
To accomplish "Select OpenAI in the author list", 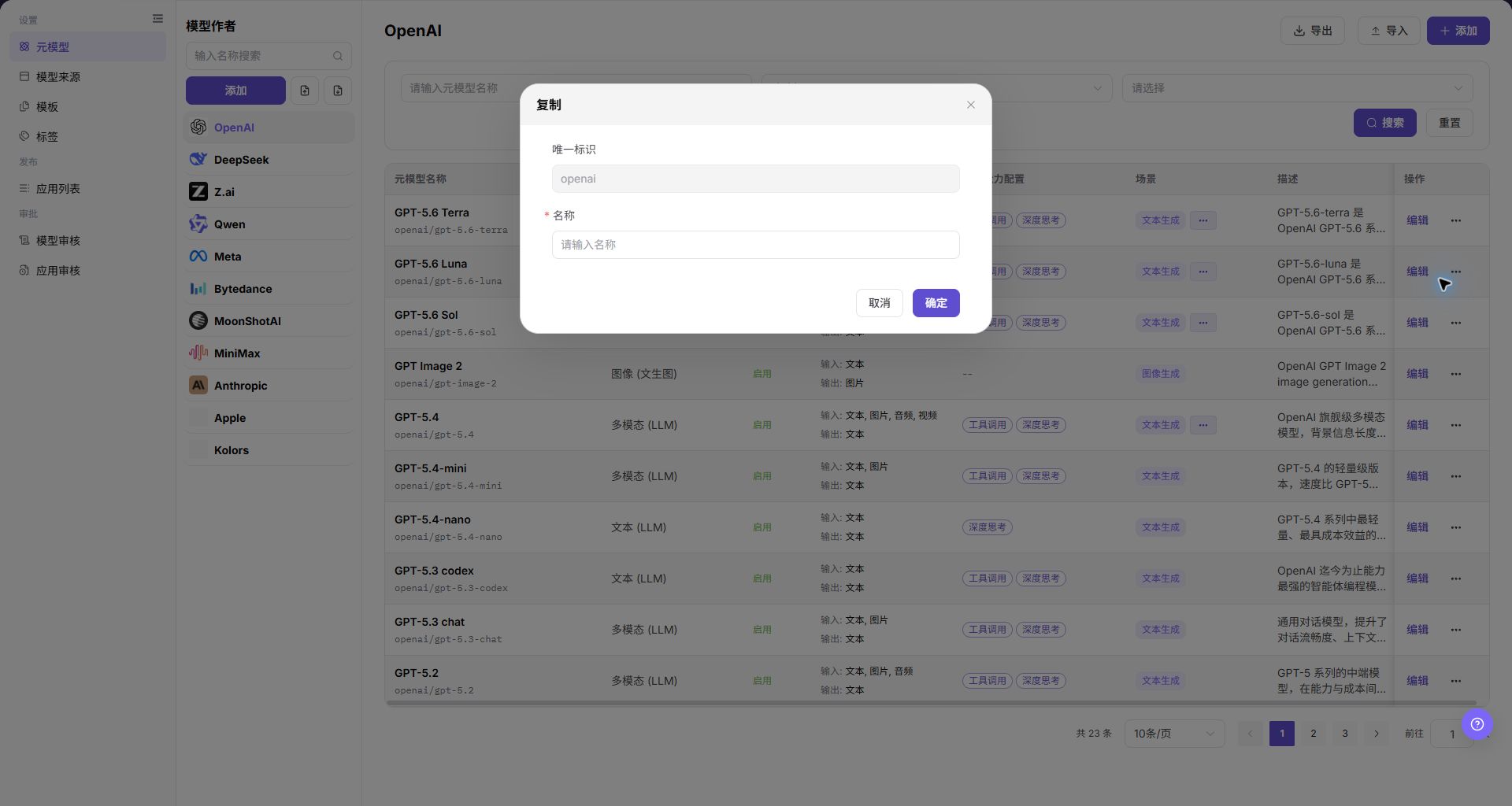I will pyautogui.click(x=269, y=128).
